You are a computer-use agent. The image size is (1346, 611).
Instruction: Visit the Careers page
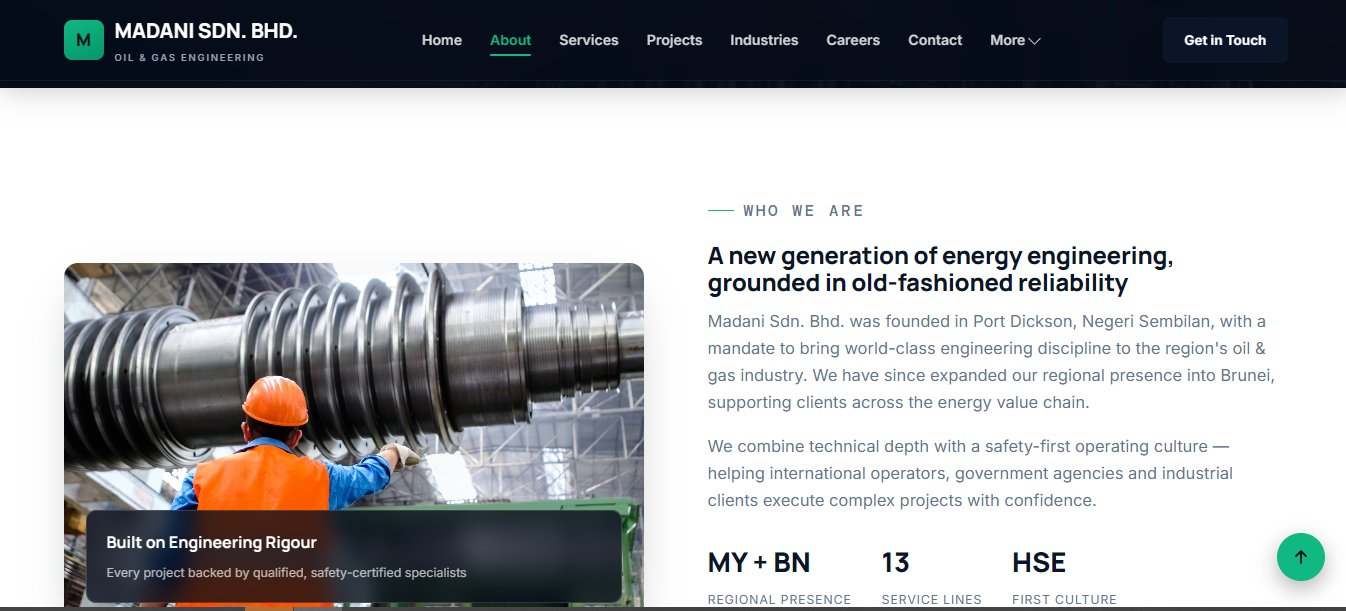(853, 40)
